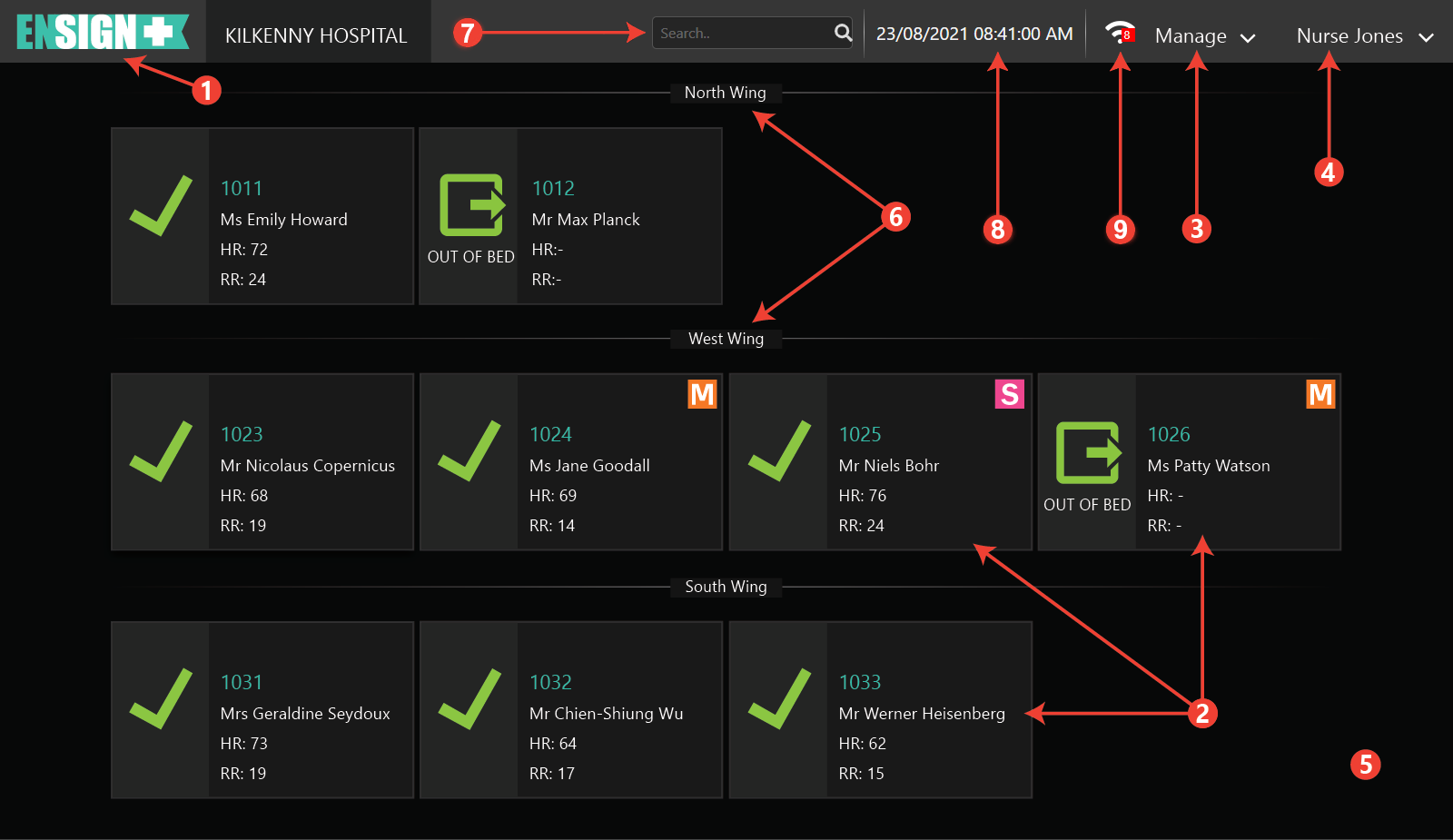
Task: Click the search magnifier icon
Action: pyautogui.click(x=843, y=33)
